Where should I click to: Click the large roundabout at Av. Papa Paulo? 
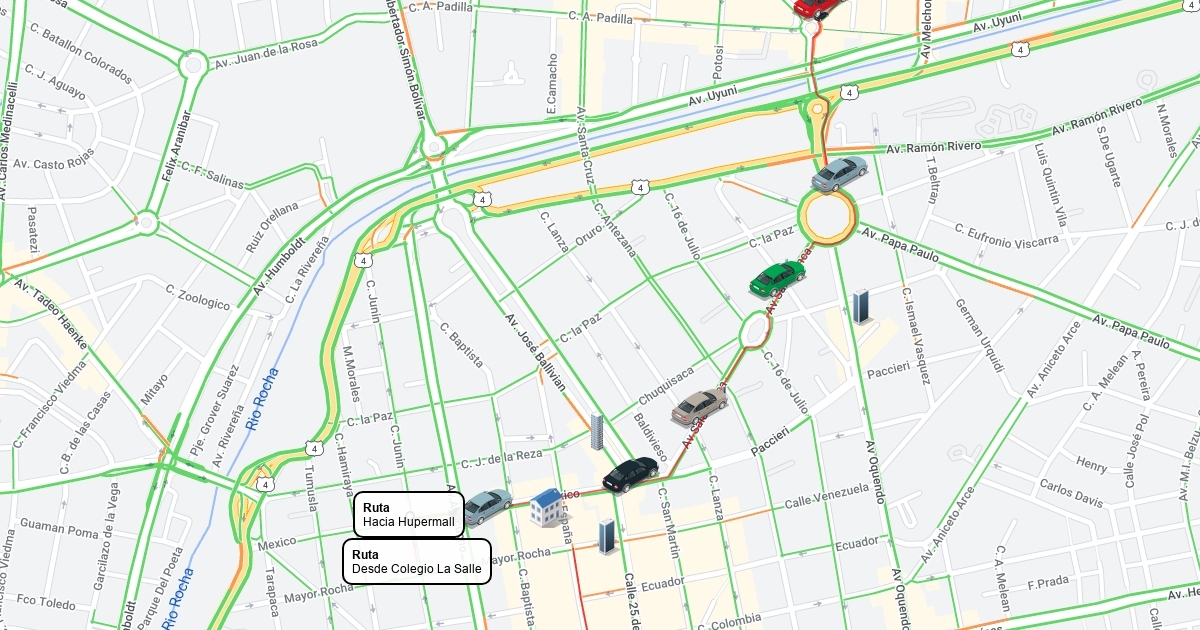[829, 216]
